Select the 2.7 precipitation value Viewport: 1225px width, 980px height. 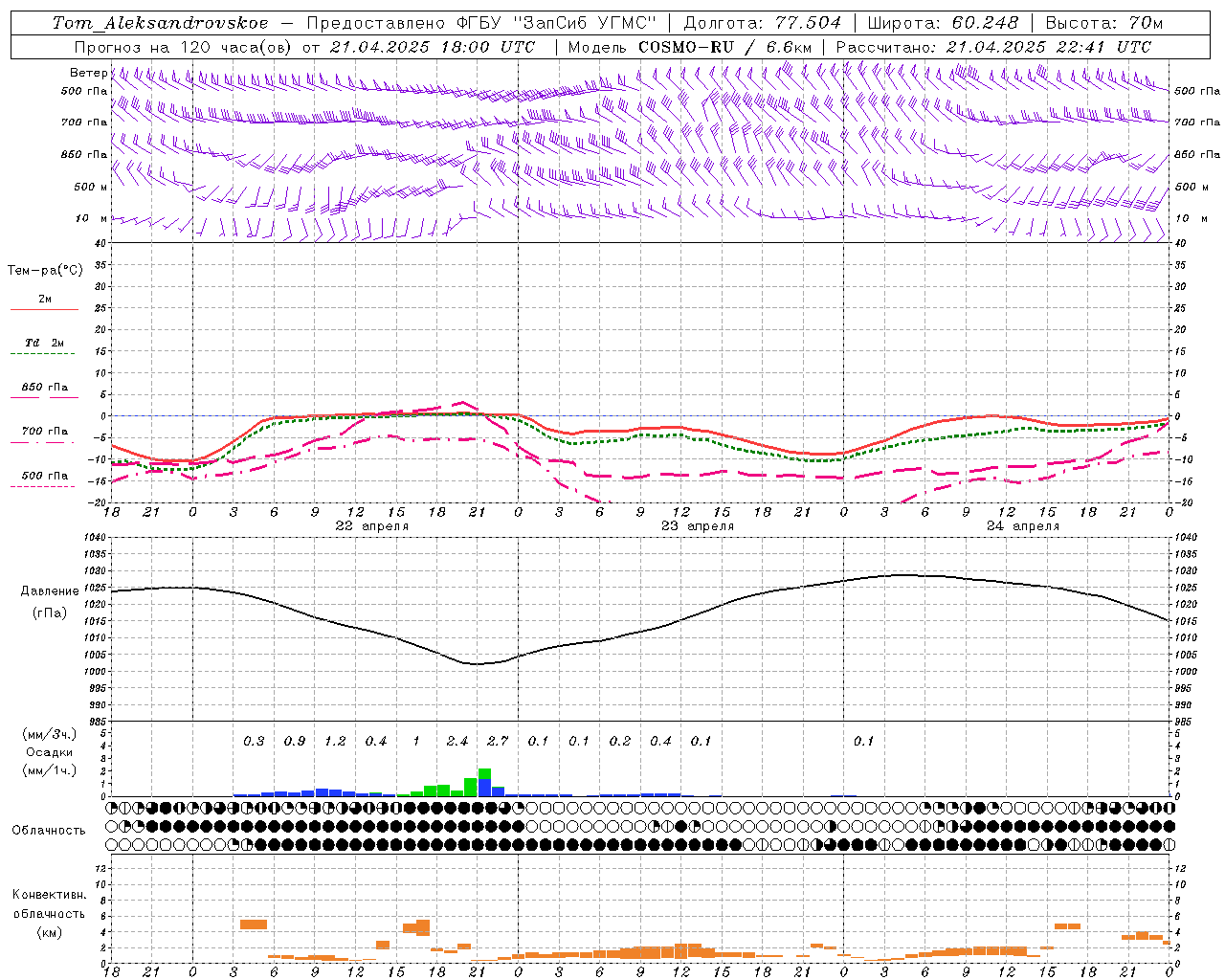[498, 742]
